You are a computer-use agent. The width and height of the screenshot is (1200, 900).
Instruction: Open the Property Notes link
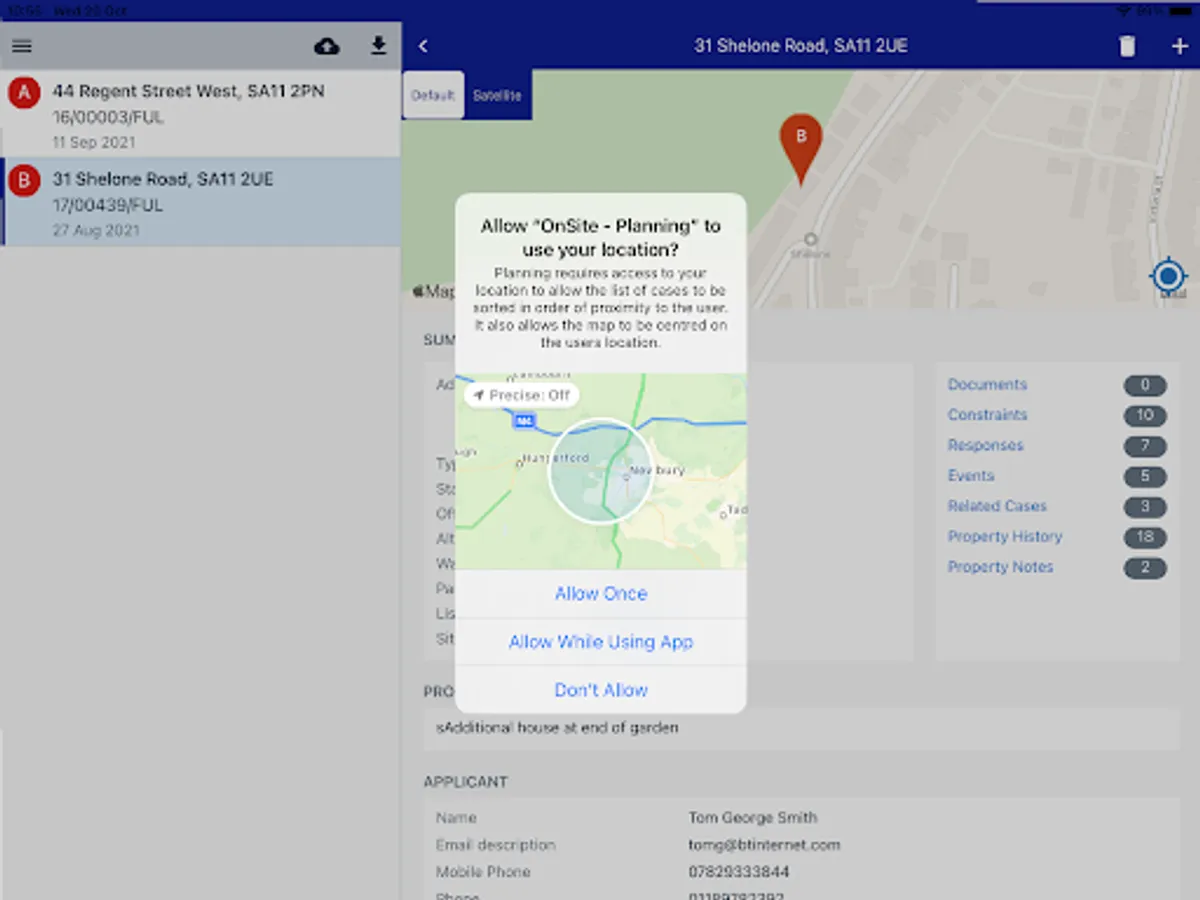pos(1000,567)
